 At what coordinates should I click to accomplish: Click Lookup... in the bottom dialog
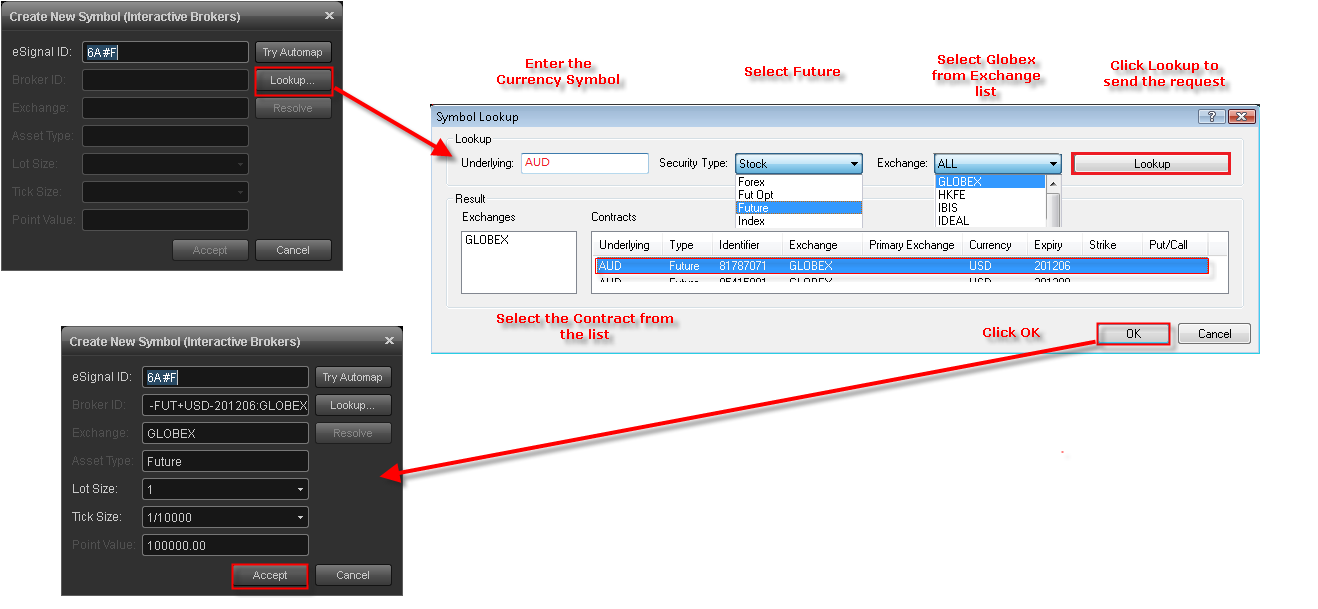click(353, 405)
